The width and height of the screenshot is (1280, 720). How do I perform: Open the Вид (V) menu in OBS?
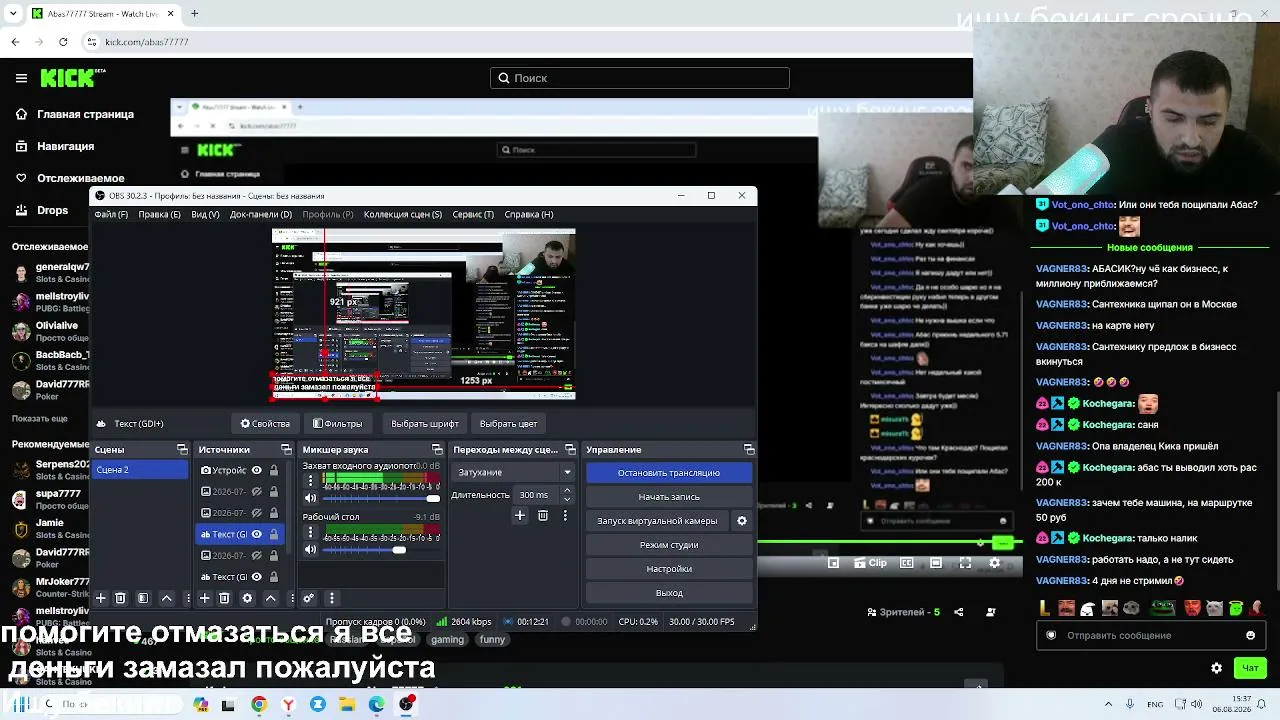205,214
